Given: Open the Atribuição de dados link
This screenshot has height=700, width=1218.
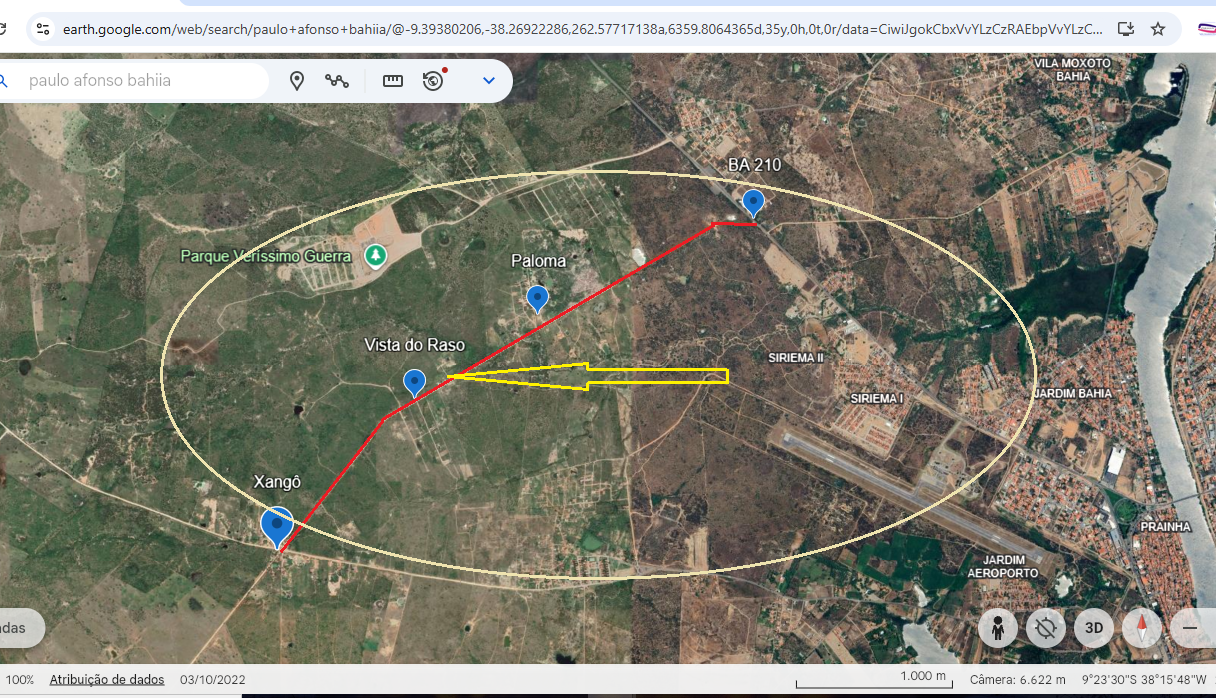Looking at the screenshot, I should click(107, 680).
